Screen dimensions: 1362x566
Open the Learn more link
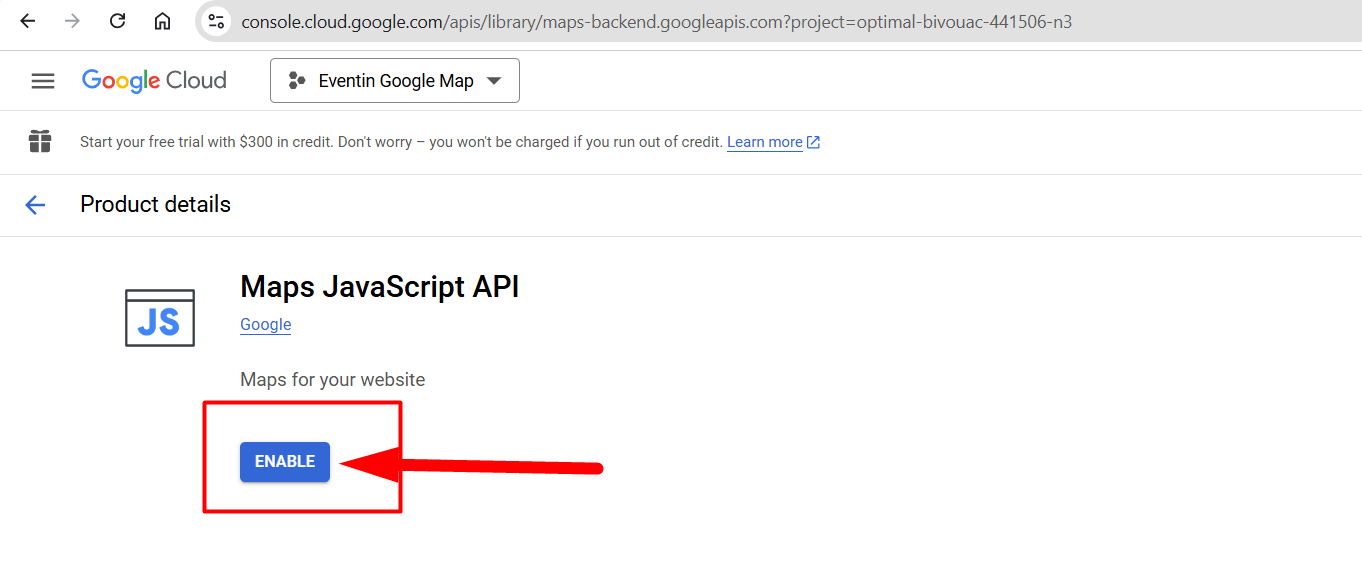coord(764,142)
